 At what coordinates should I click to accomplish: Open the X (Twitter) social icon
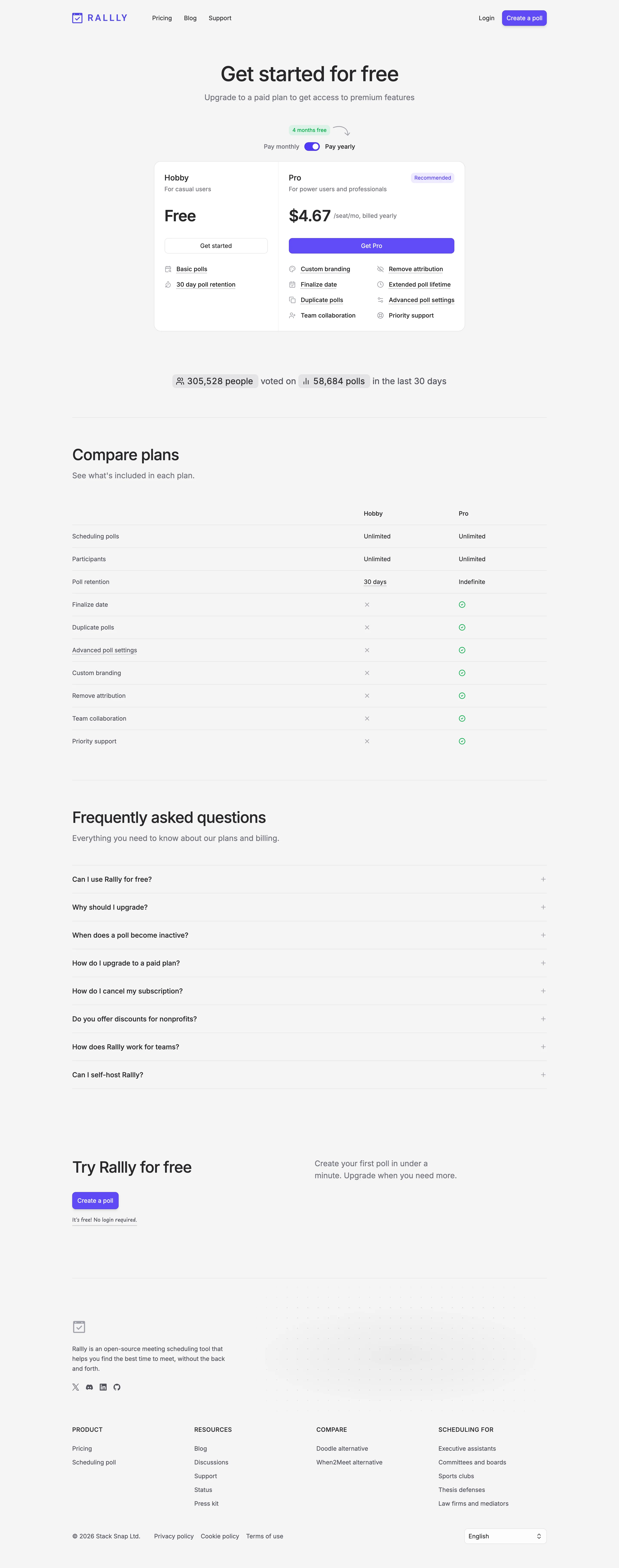(x=75, y=1387)
